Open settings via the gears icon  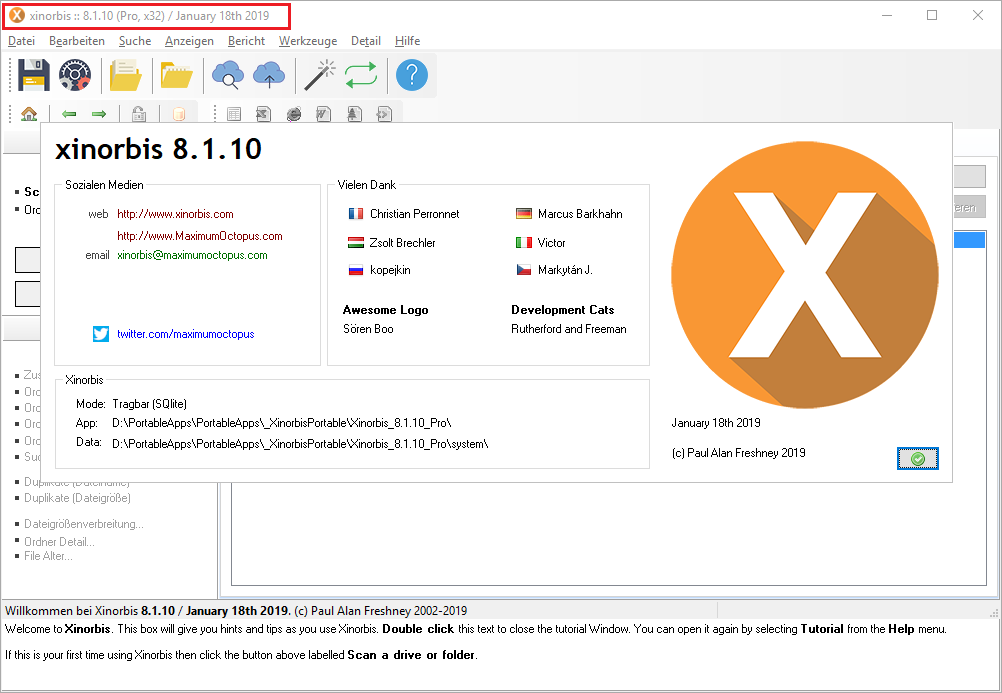[75, 75]
